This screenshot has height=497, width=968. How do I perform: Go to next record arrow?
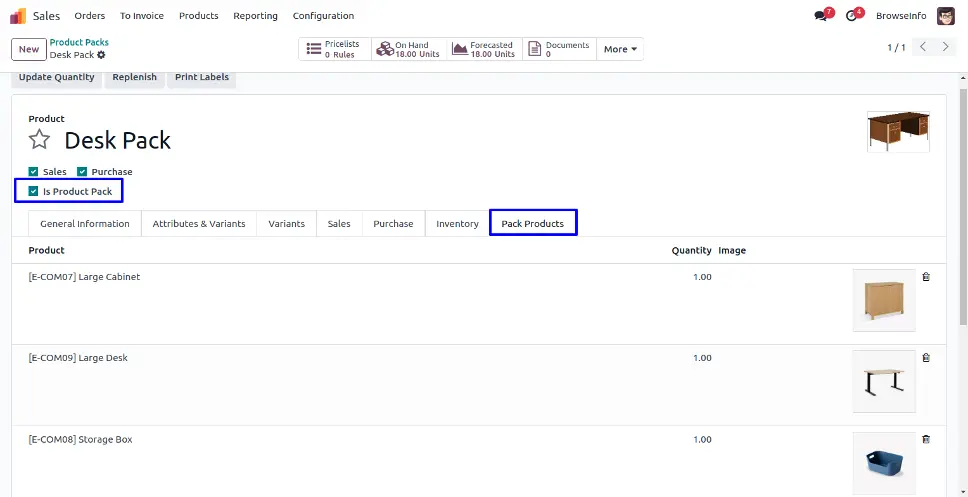[946, 47]
